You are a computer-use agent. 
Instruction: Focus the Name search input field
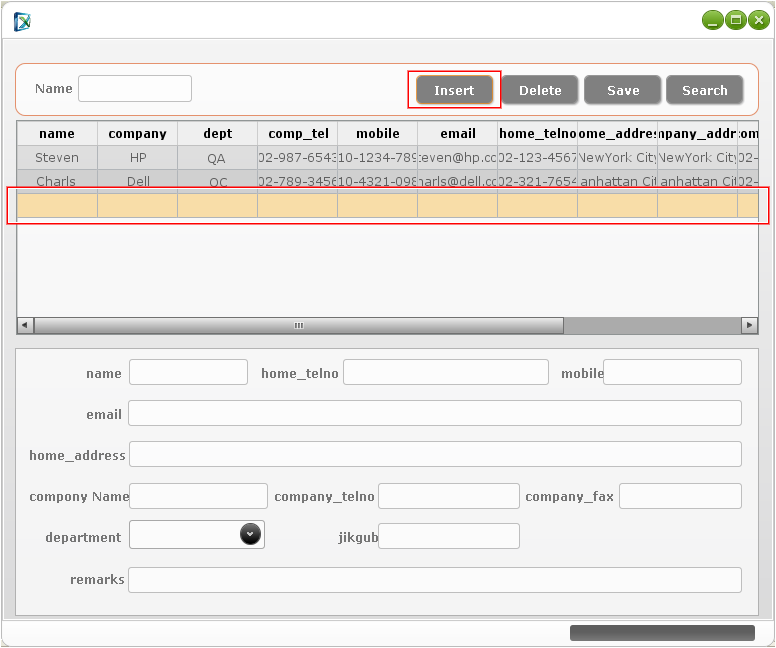[135, 89]
